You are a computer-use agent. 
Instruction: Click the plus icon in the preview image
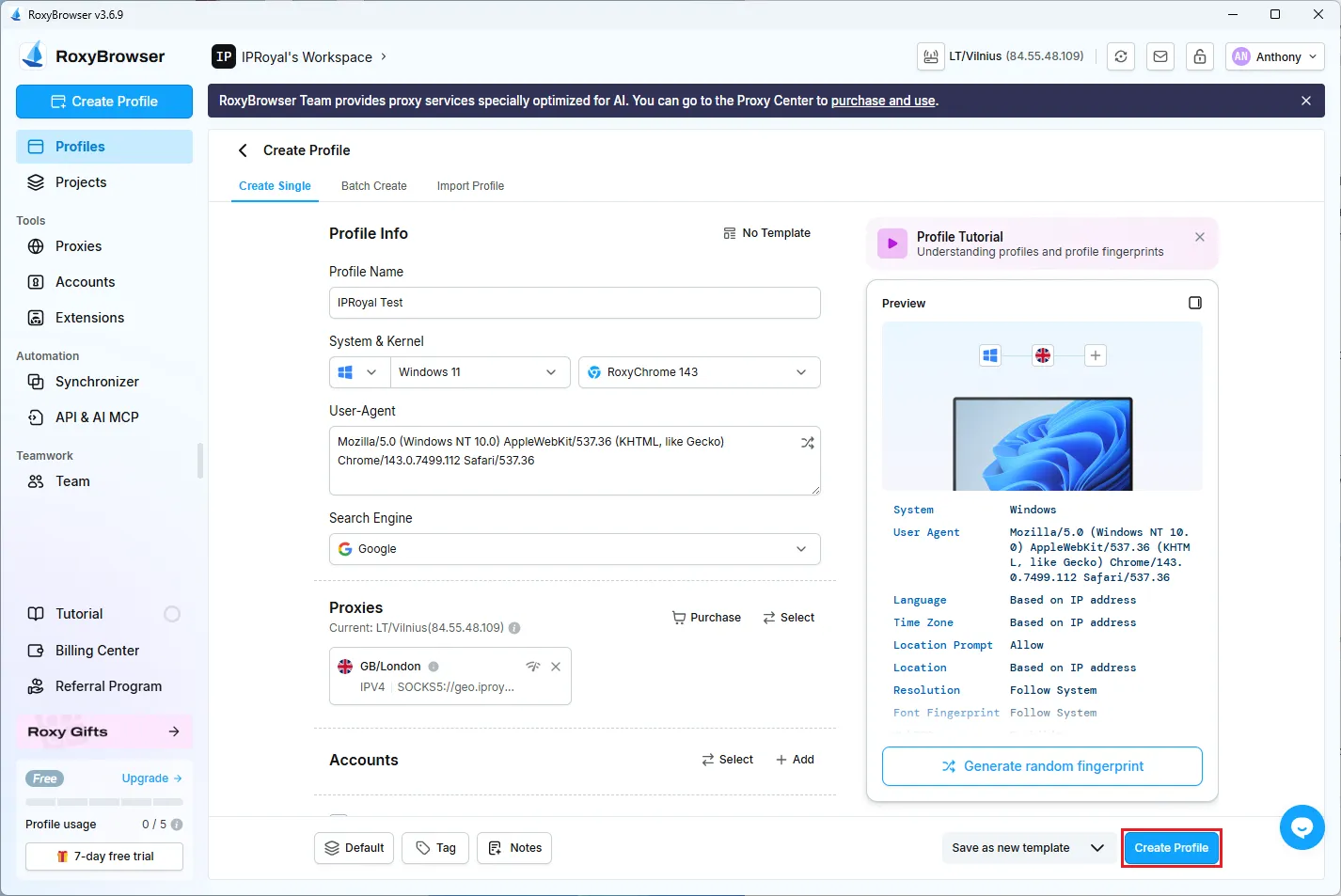point(1095,355)
